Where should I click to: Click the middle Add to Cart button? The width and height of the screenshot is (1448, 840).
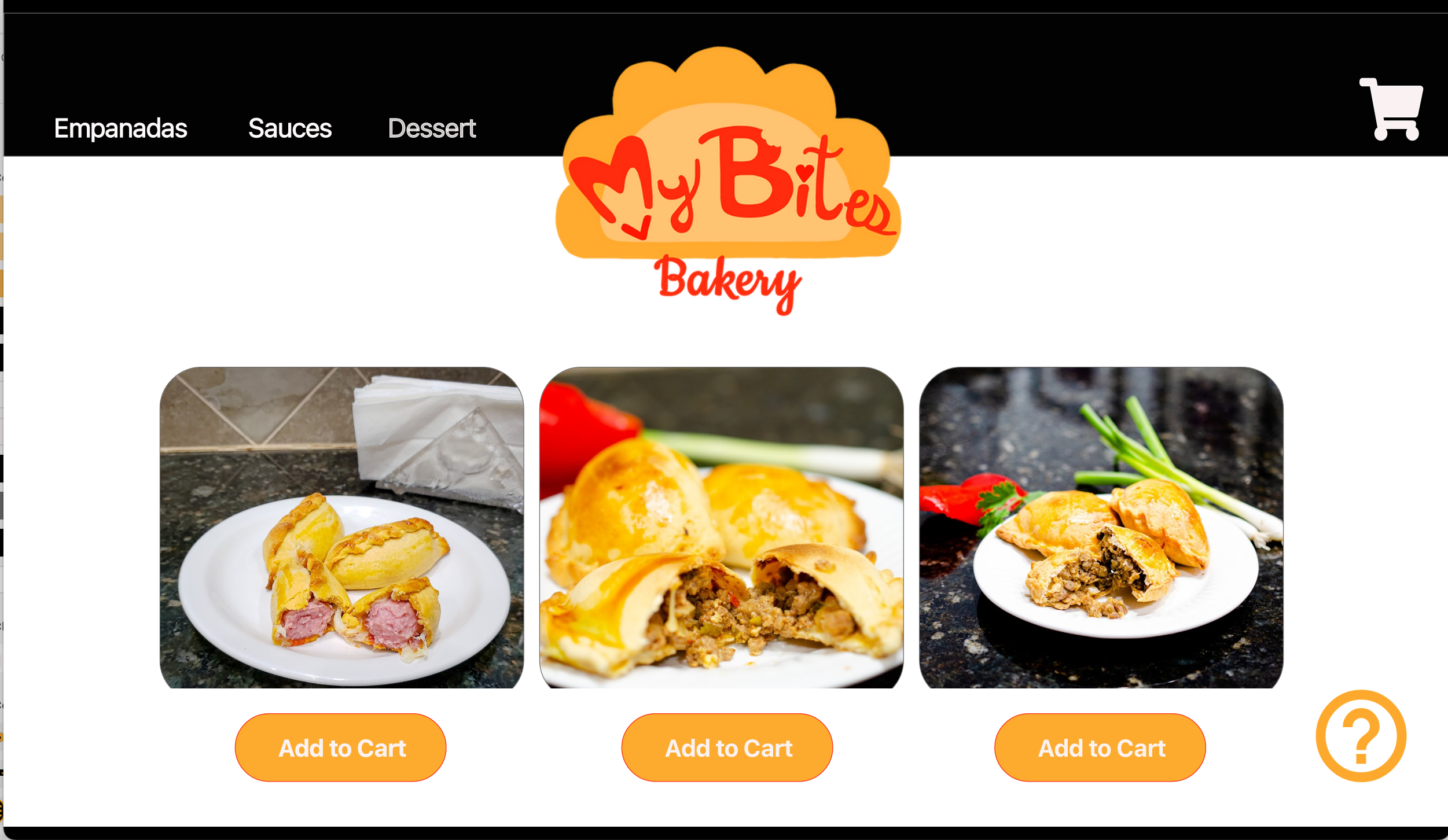(x=727, y=747)
